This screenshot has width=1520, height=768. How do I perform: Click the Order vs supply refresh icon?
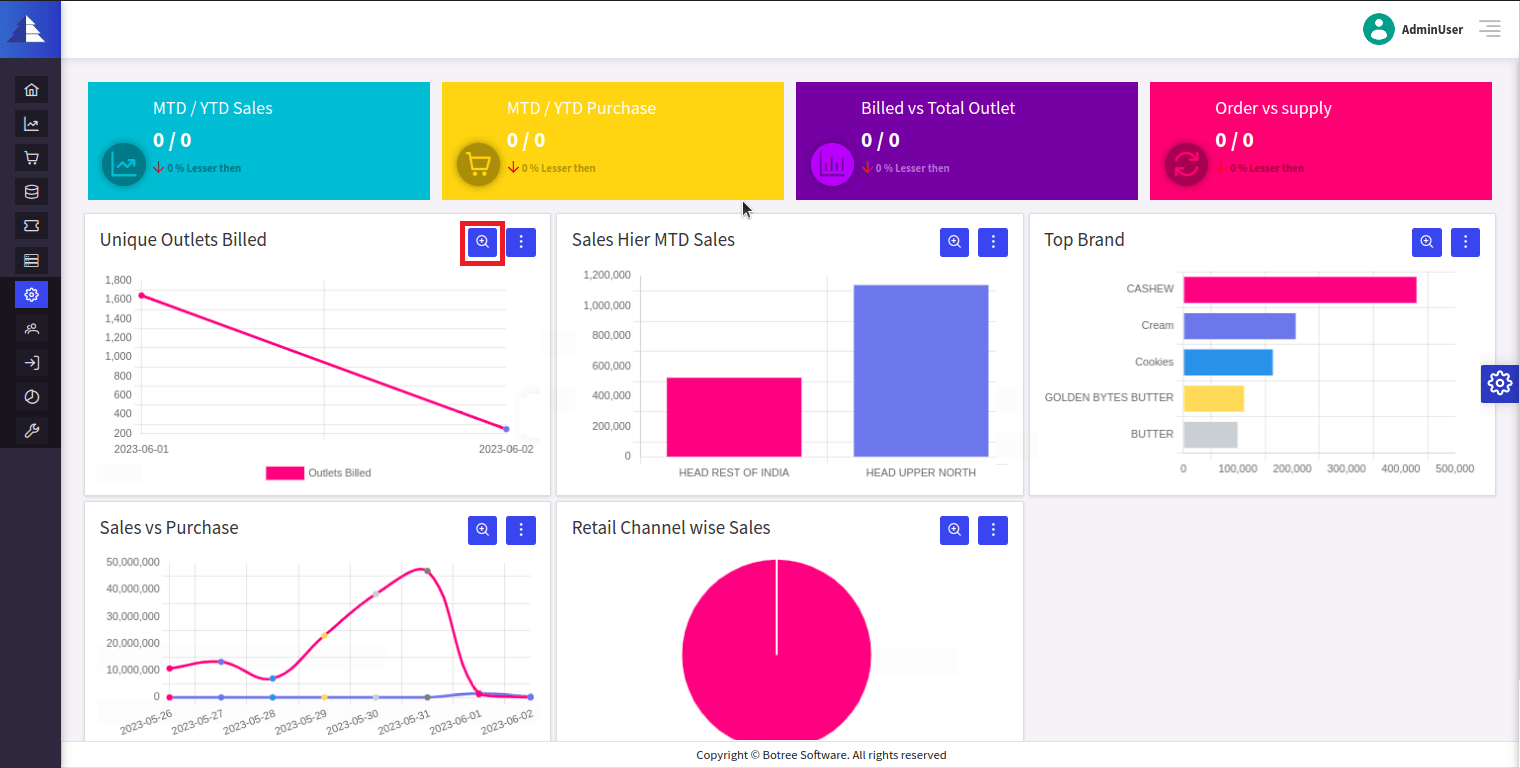tap(1187, 163)
